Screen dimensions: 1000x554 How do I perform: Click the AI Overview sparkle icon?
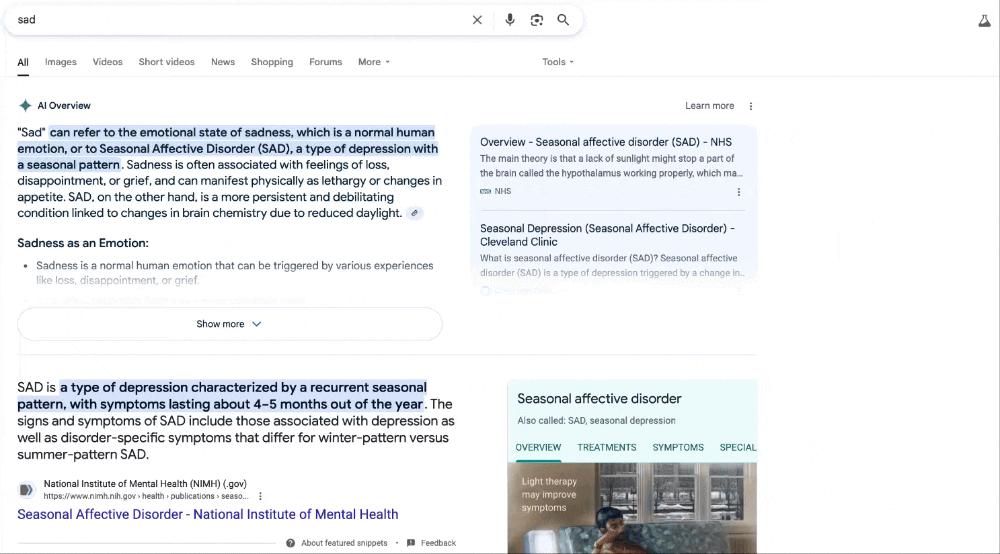25,106
